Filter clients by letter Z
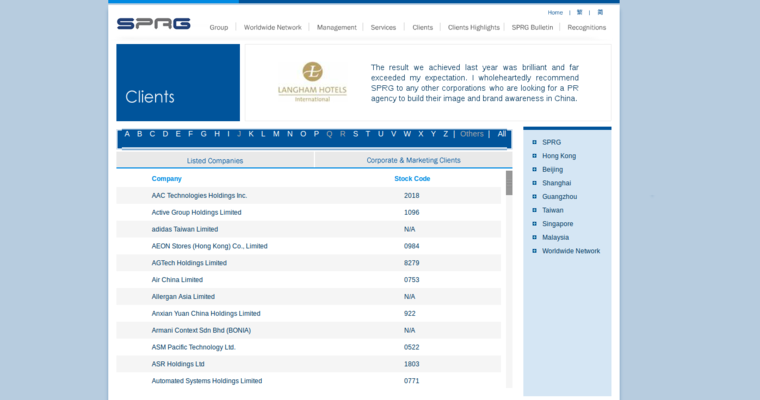Screen dimensions: 760x400 click(445, 134)
